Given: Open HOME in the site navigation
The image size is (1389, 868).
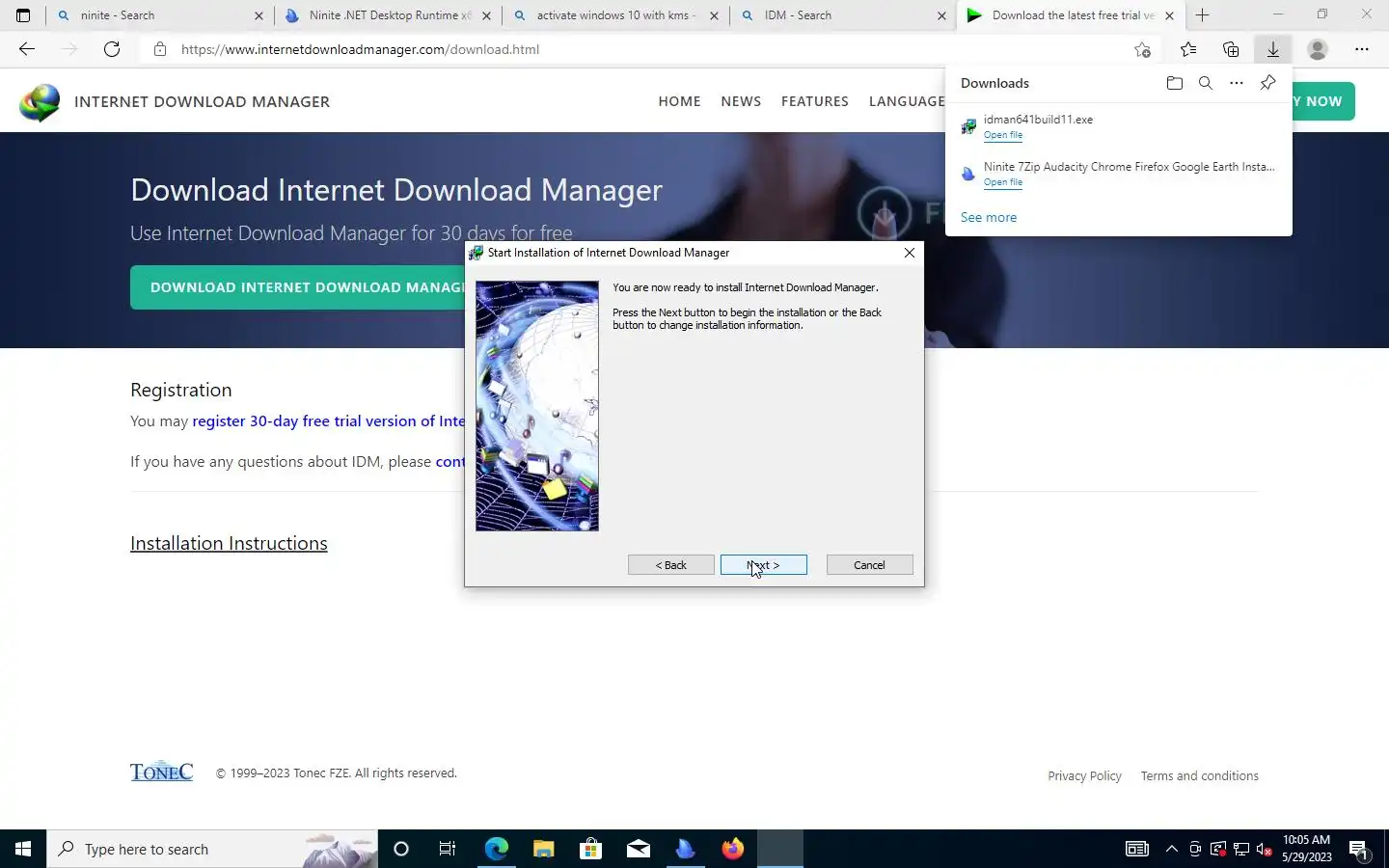Looking at the screenshot, I should [x=680, y=101].
